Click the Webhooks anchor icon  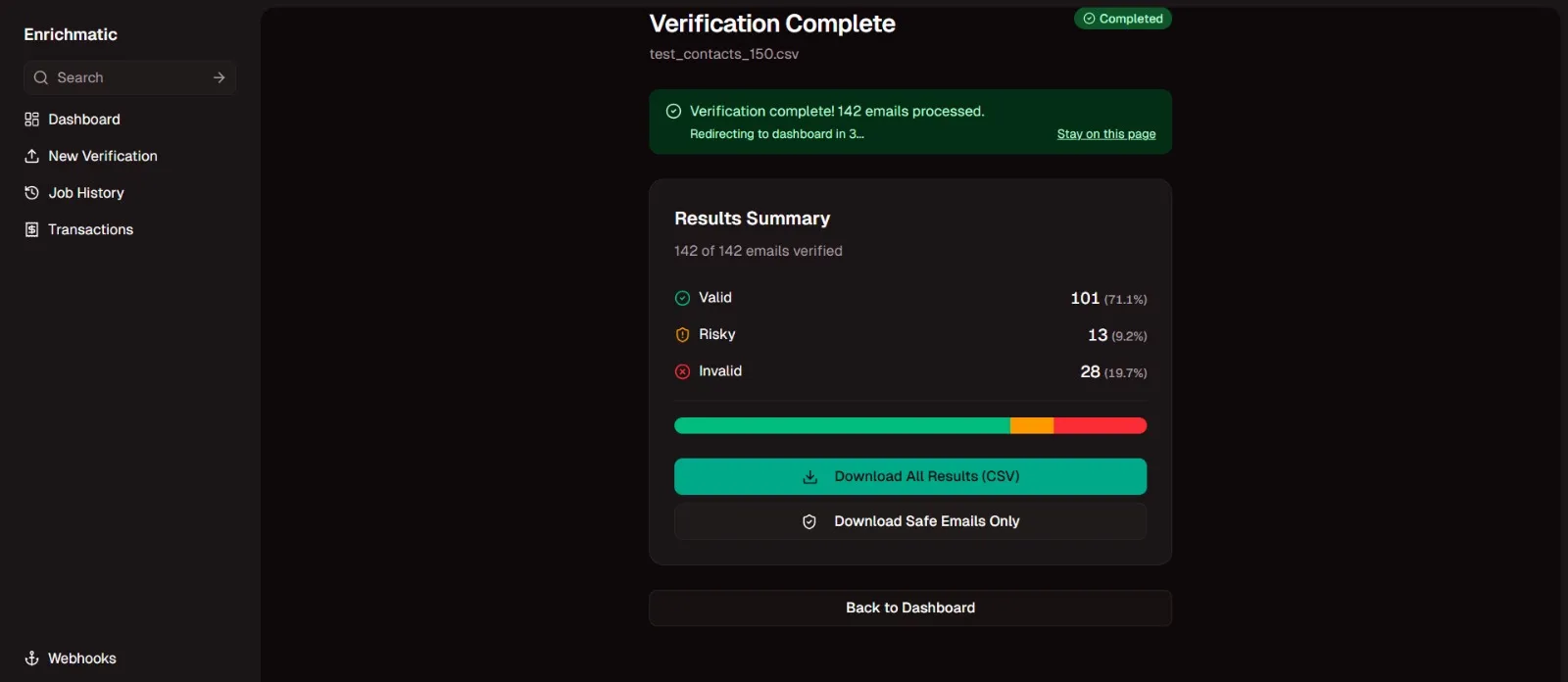pos(31,658)
